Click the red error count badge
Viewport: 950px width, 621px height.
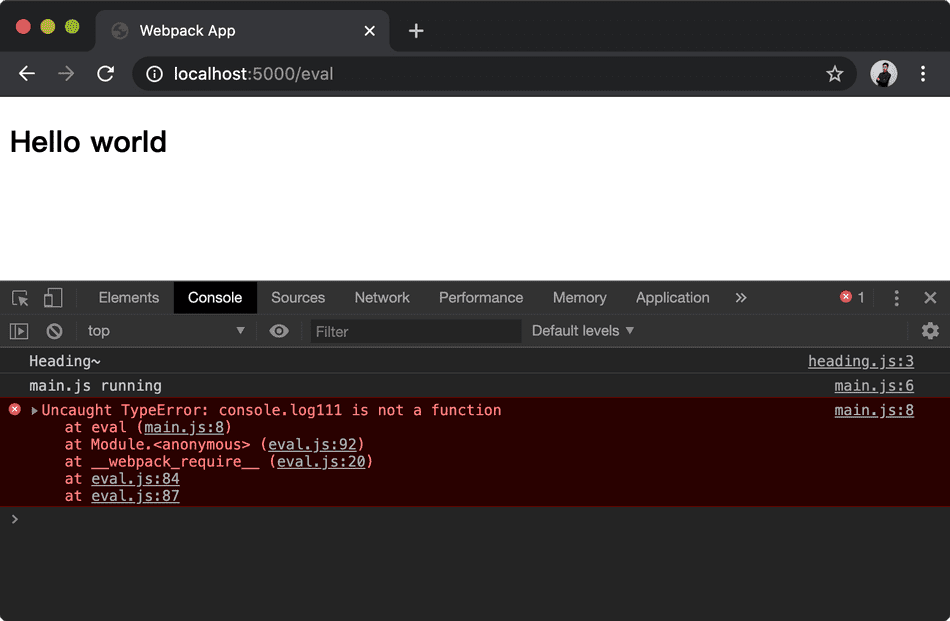click(x=852, y=298)
